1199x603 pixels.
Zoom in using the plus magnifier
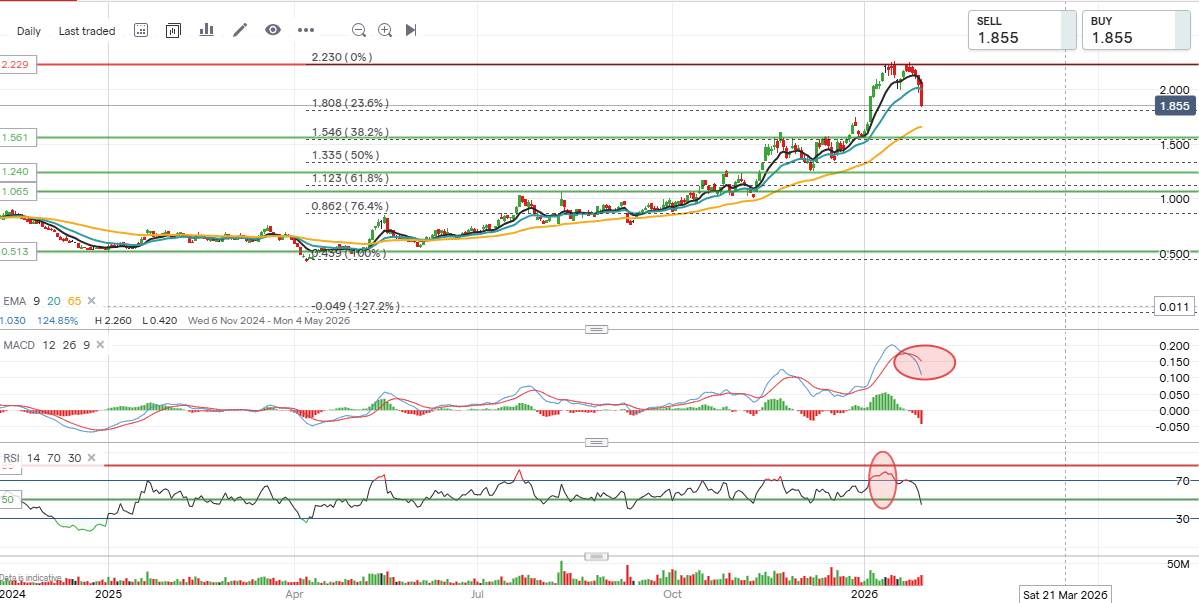385,31
